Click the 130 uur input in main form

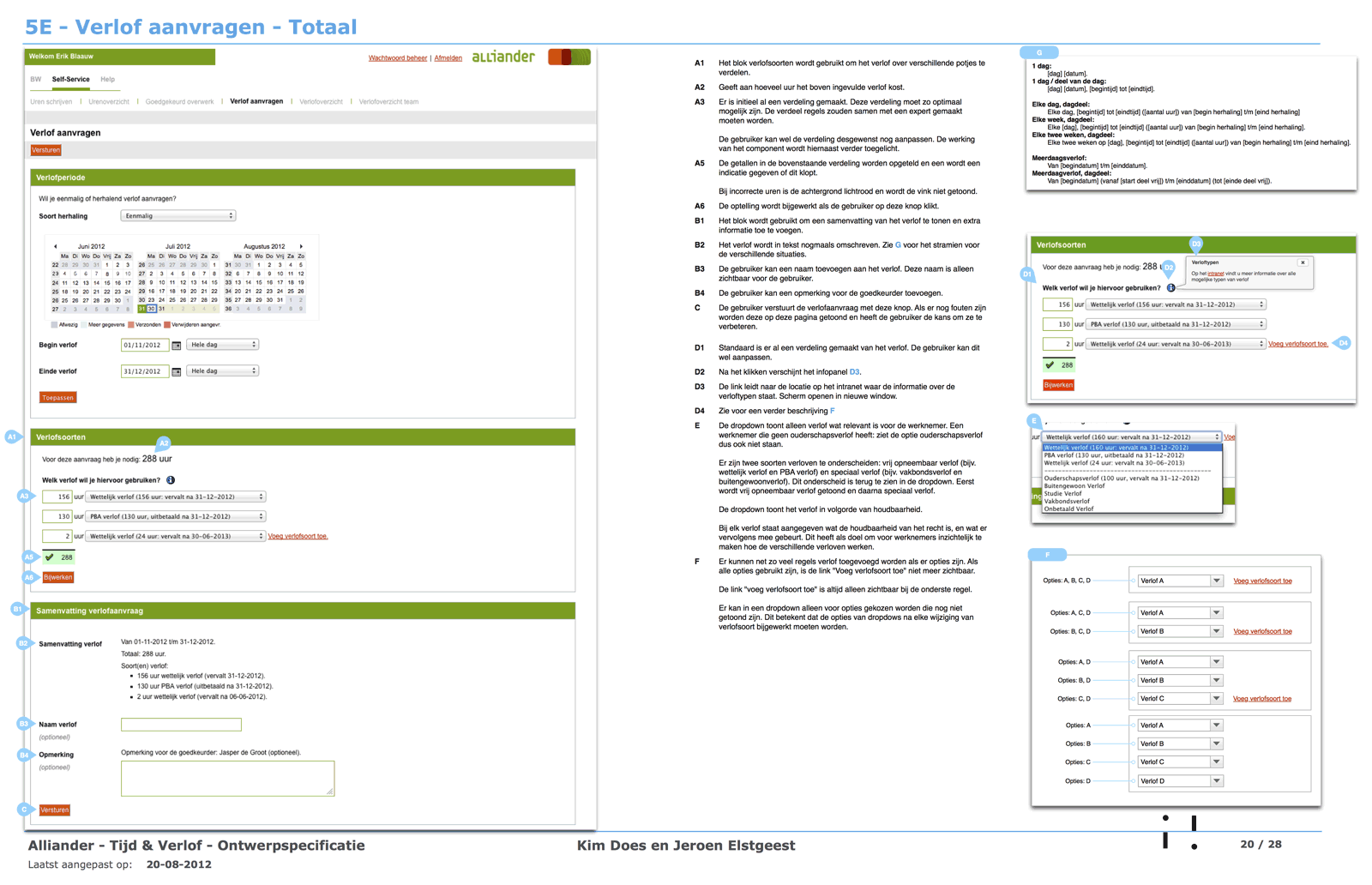click(x=57, y=517)
